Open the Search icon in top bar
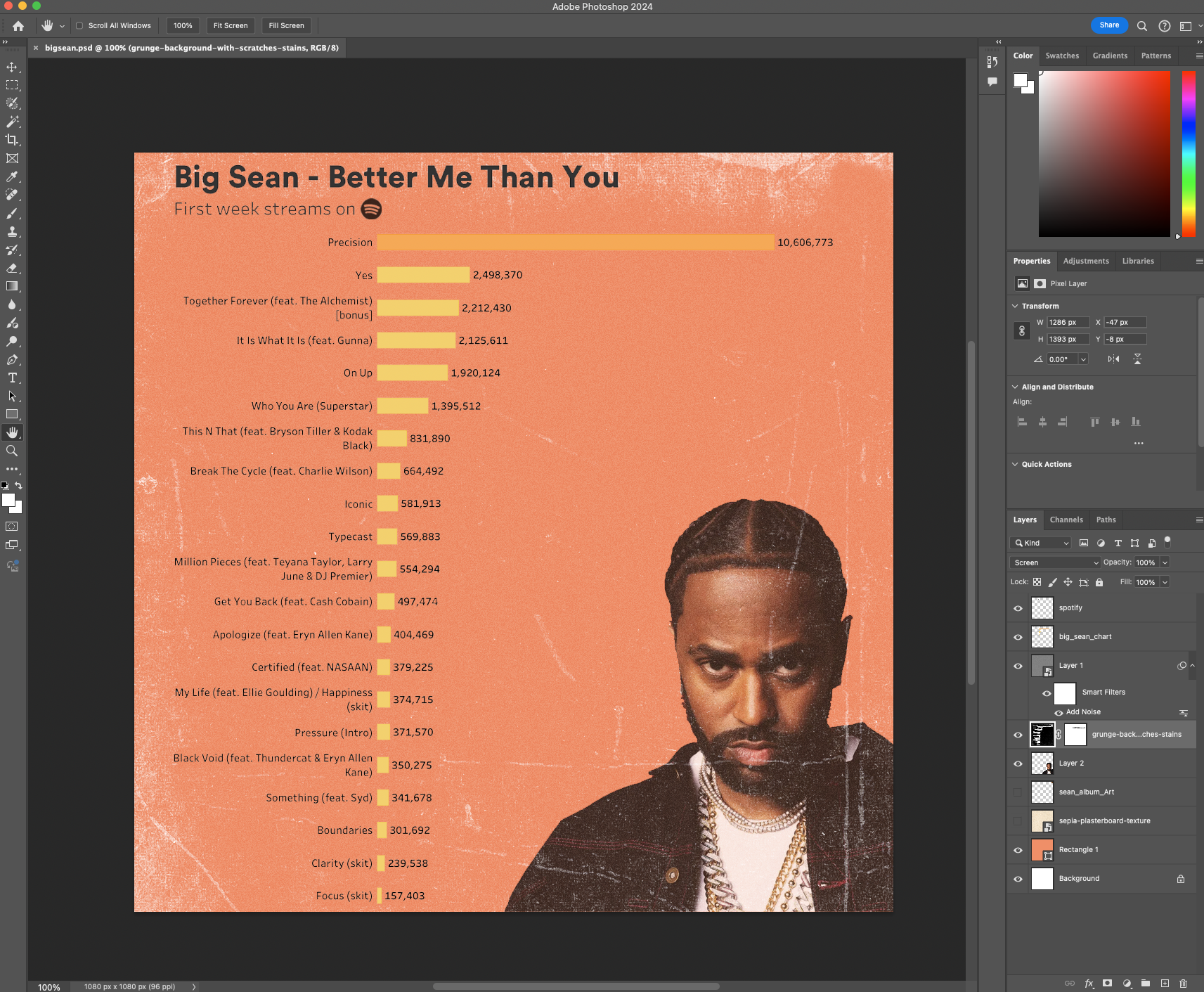Image resolution: width=1204 pixels, height=992 pixels. (1142, 26)
